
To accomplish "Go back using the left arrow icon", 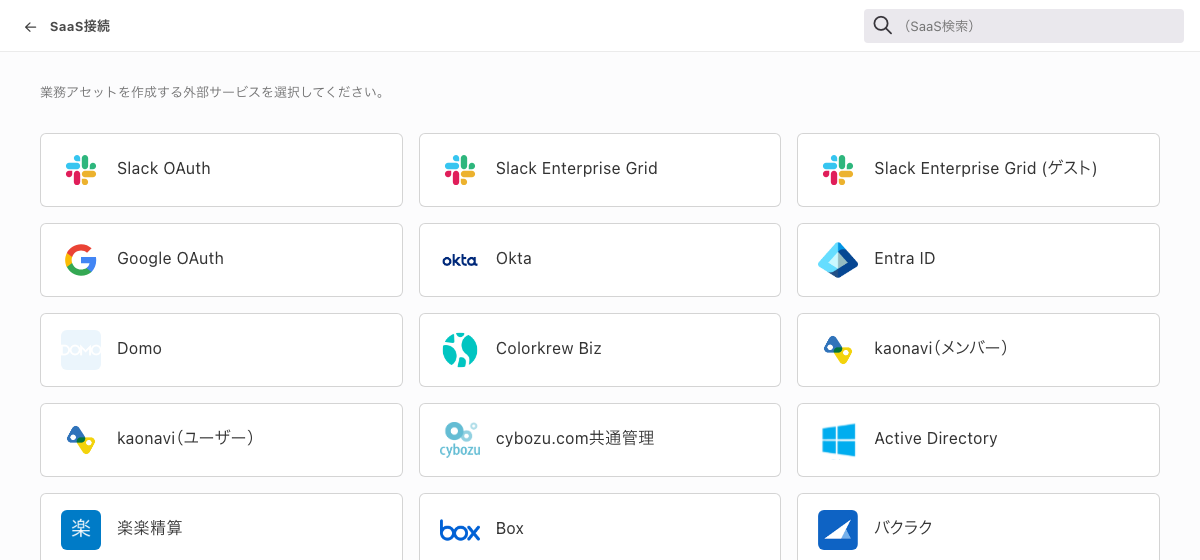I will 30,27.
